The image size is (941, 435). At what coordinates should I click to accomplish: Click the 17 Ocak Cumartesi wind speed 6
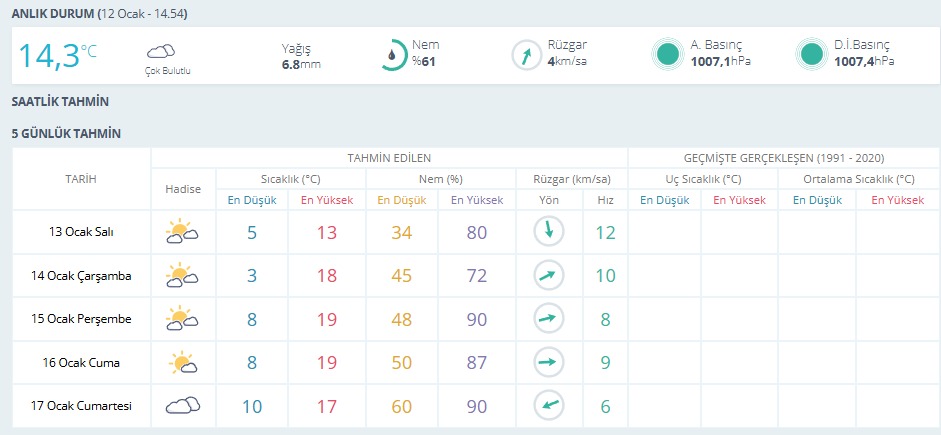[x=606, y=406]
